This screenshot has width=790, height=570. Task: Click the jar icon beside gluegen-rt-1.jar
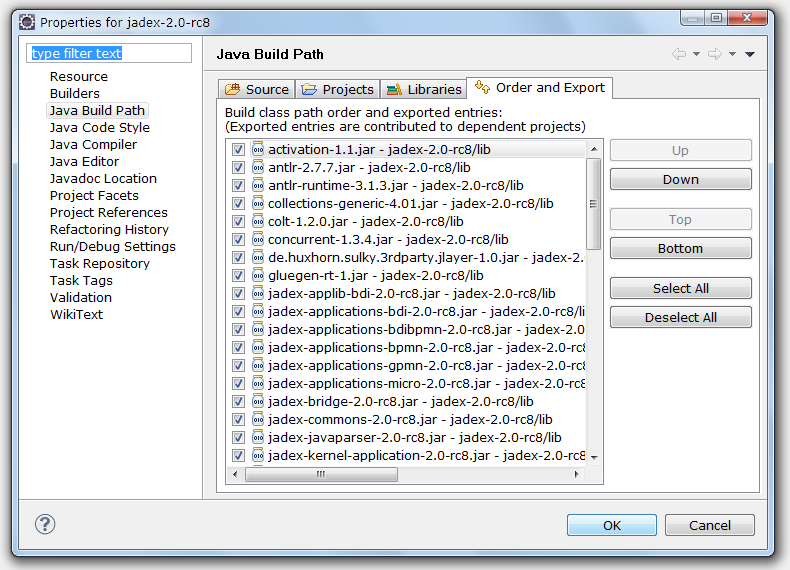257,276
